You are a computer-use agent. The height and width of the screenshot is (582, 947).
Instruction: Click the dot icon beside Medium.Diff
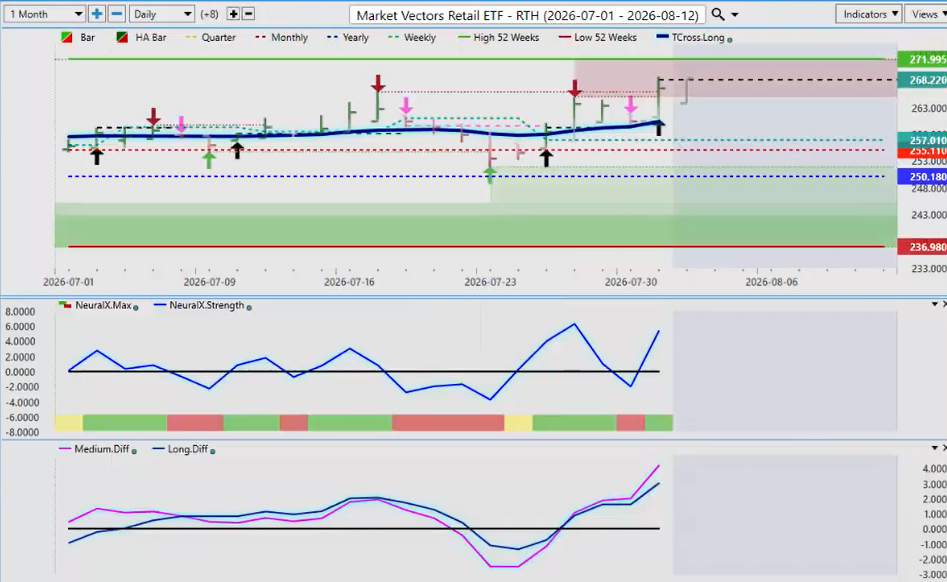(x=134, y=451)
